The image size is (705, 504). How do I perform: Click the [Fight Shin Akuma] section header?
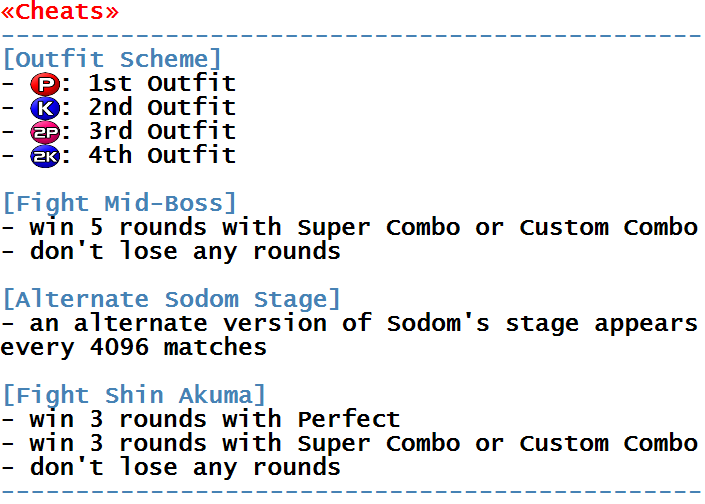(134, 396)
